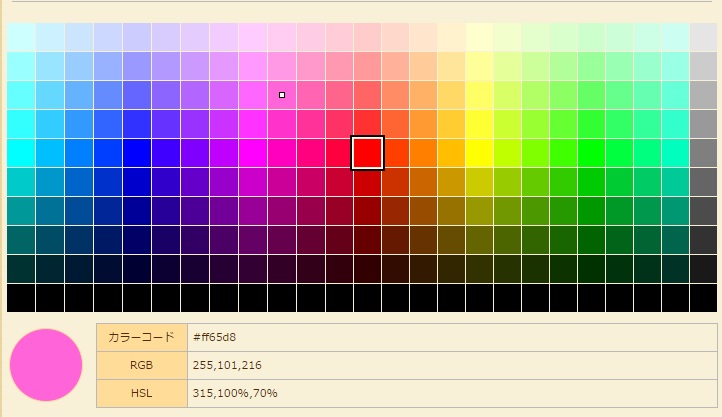The height and width of the screenshot is (417, 722).
Task: Pick the lighter red swatch directly above selected red
Action: click(367, 124)
